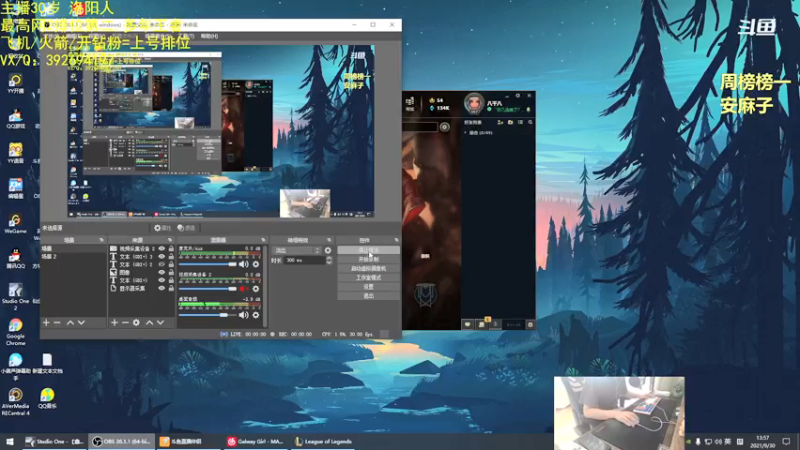The image size is (800, 450).
Task: Toggle eye visibility of the image source
Action: click(x=162, y=272)
